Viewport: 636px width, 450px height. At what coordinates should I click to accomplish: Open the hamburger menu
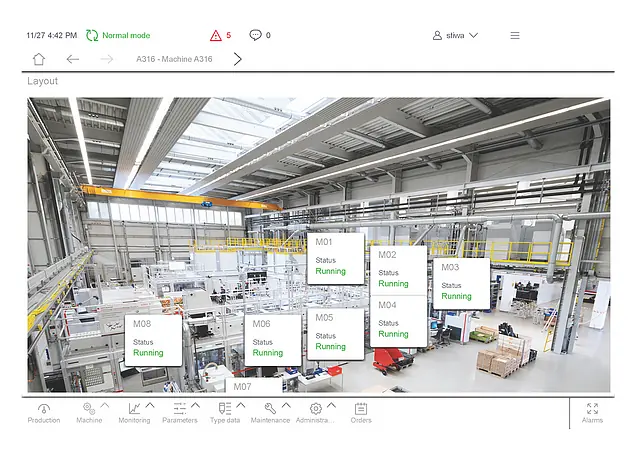pyautogui.click(x=515, y=36)
